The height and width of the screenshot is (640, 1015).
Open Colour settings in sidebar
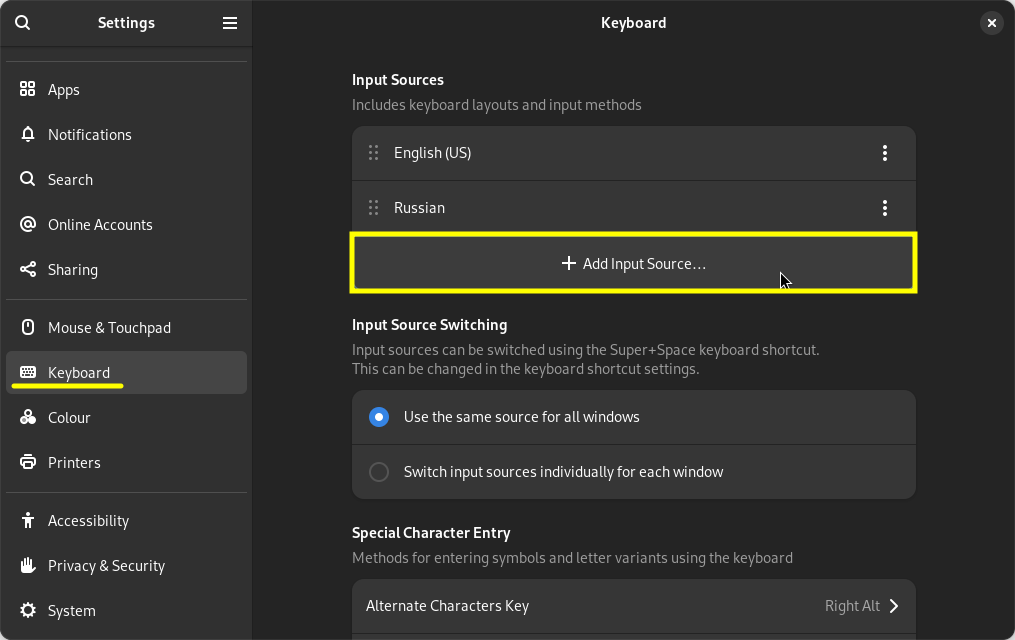[69, 418]
